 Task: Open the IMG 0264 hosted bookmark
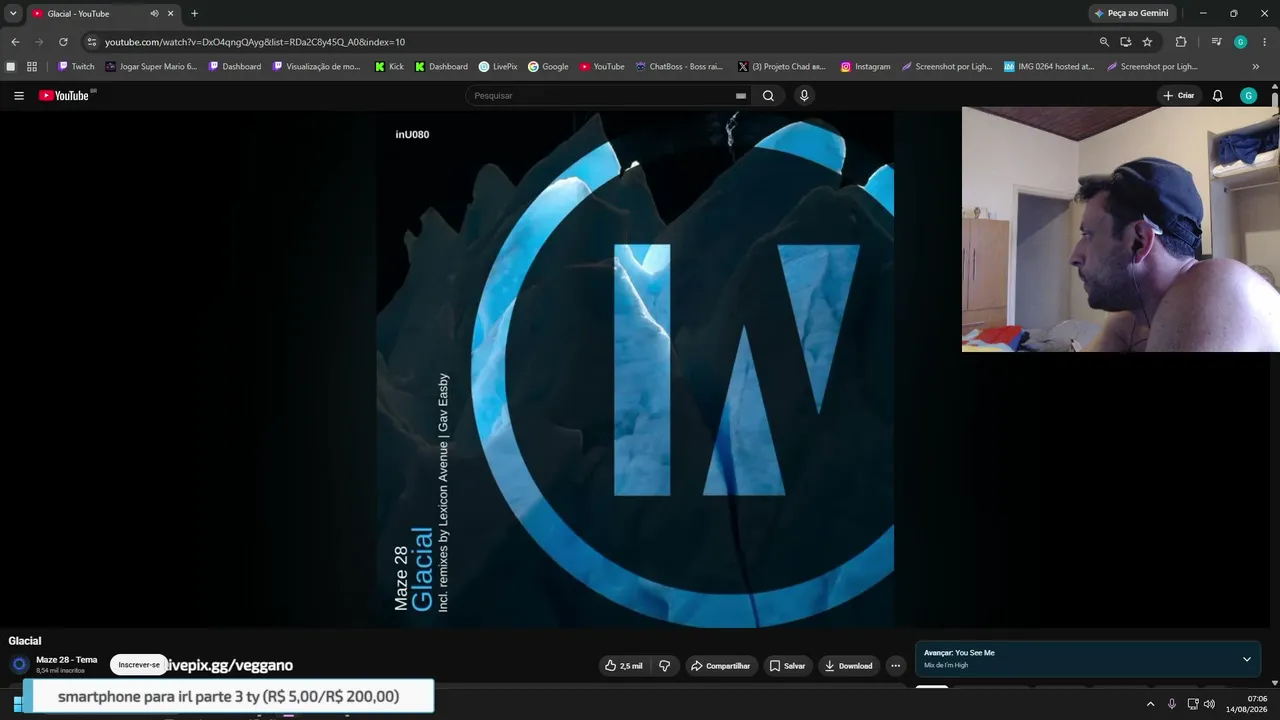(x=1049, y=67)
